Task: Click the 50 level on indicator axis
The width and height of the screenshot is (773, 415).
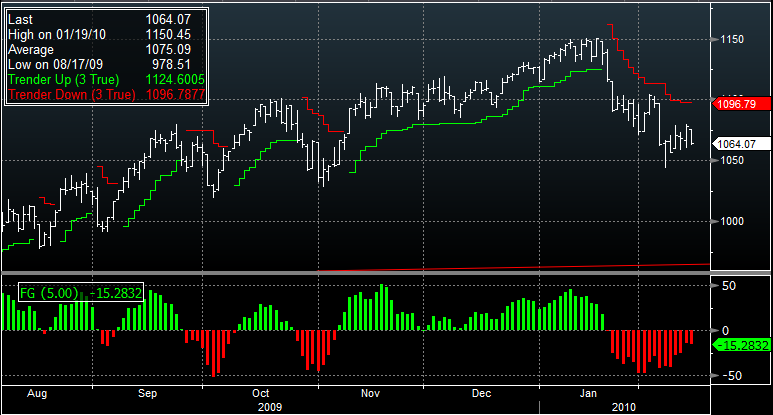Action: point(729,286)
